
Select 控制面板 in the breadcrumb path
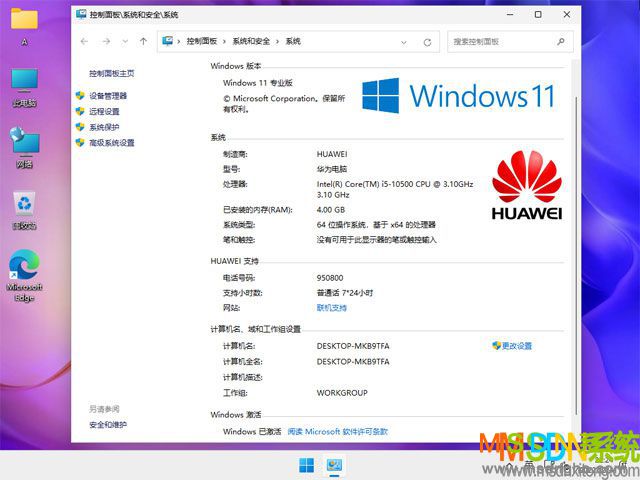pos(202,41)
